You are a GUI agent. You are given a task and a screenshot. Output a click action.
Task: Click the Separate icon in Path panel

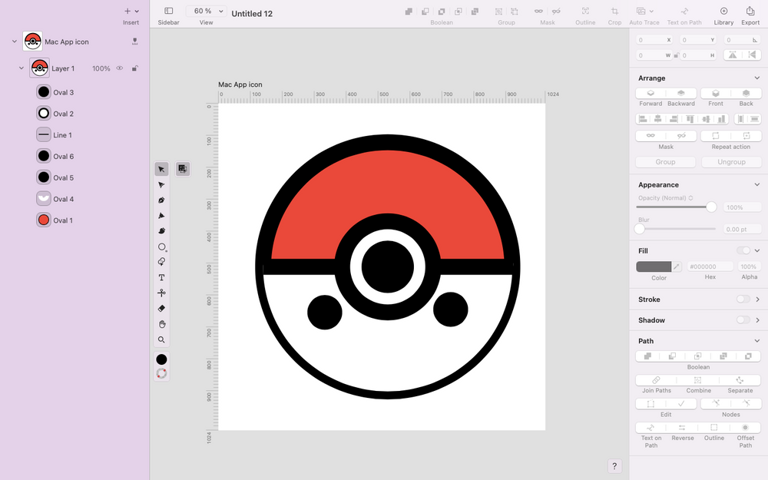[740, 380]
